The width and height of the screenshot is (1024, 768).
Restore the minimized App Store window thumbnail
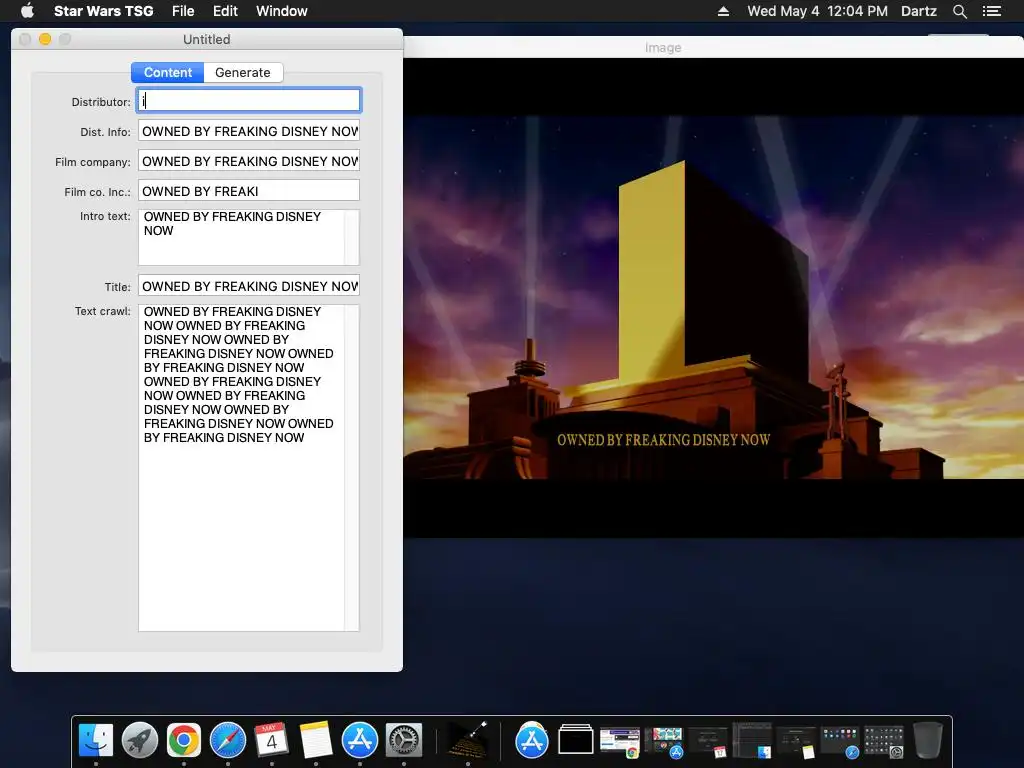tap(664, 742)
